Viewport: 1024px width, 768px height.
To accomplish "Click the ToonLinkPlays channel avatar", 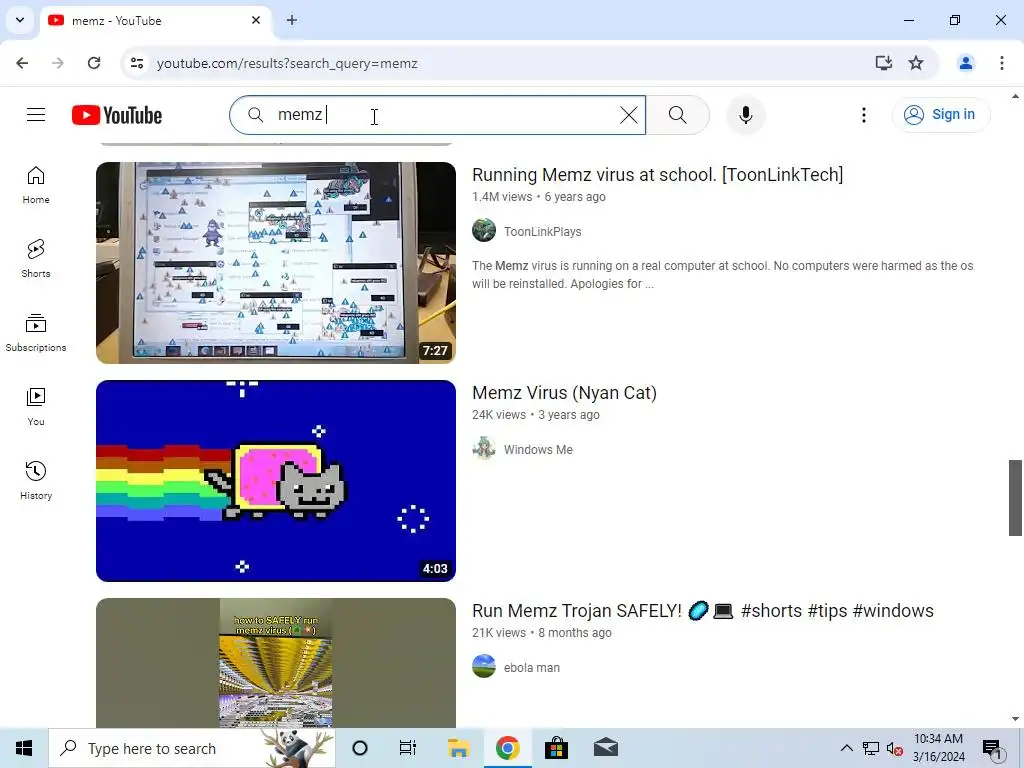I will [x=484, y=231].
